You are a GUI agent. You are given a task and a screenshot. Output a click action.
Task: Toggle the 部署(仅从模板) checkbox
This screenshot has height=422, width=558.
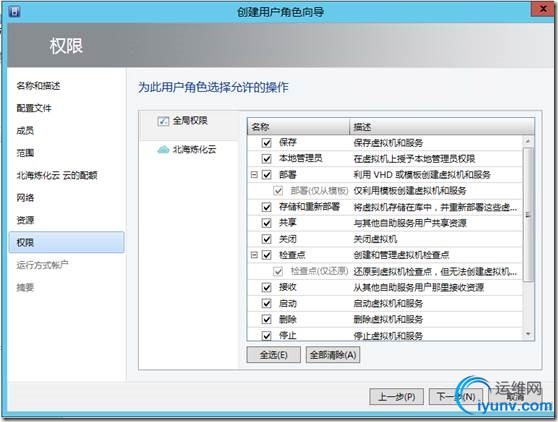pyautogui.click(x=278, y=191)
